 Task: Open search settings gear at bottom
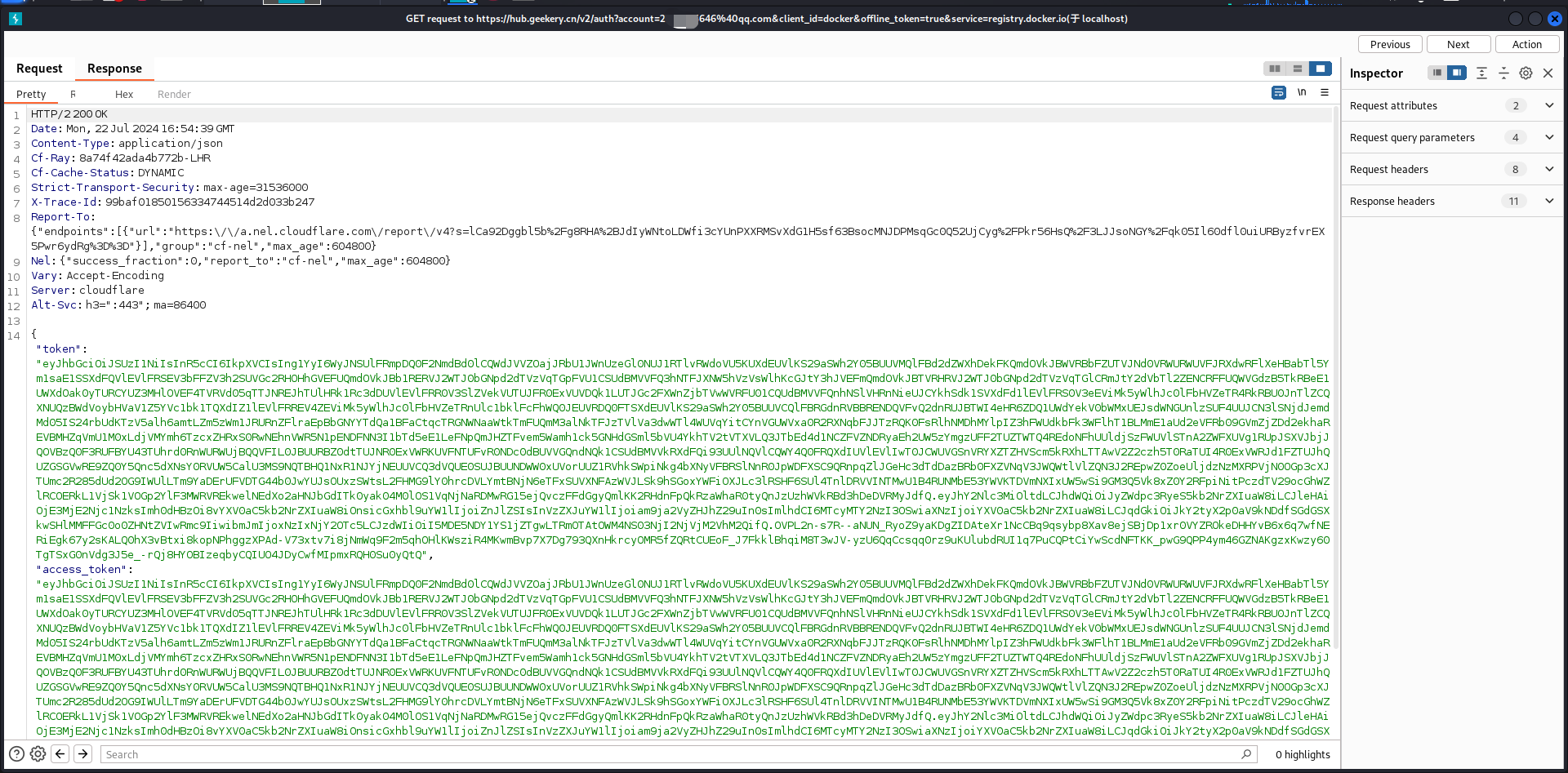[38, 754]
